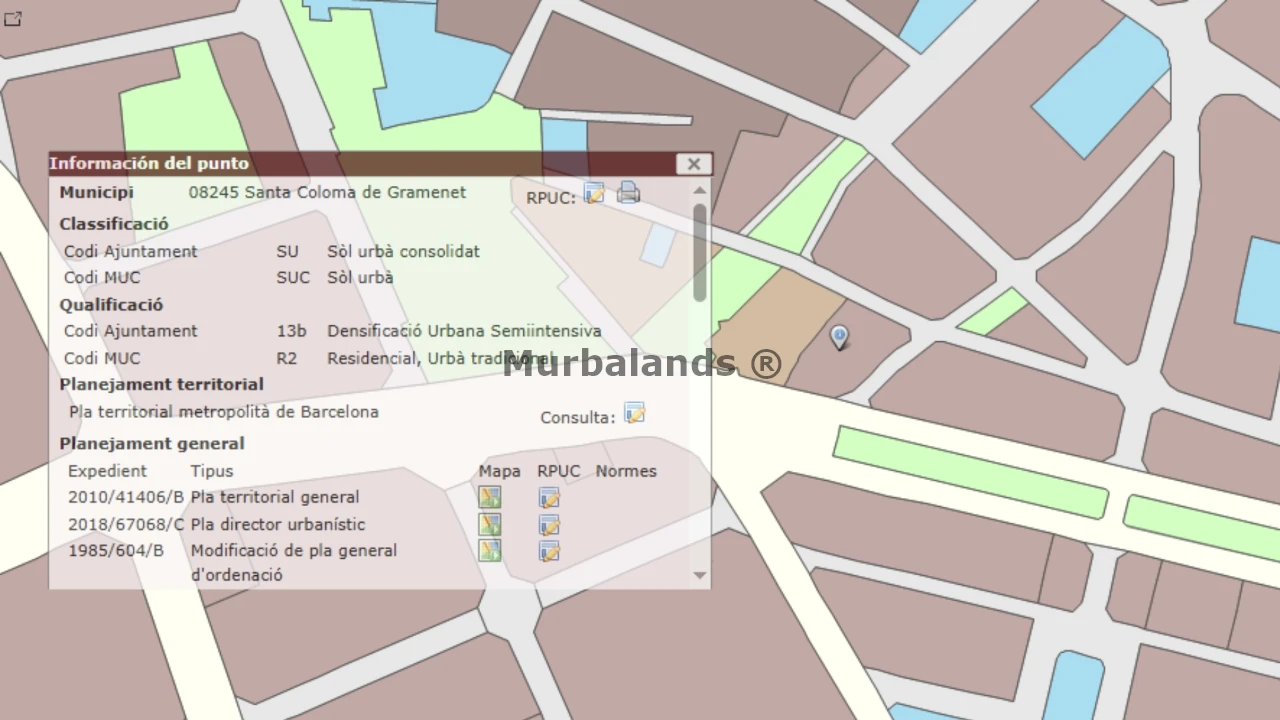Open the RPUC icon for expedient 2010/41406/B
1280x720 pixels.
pos(548,497)
